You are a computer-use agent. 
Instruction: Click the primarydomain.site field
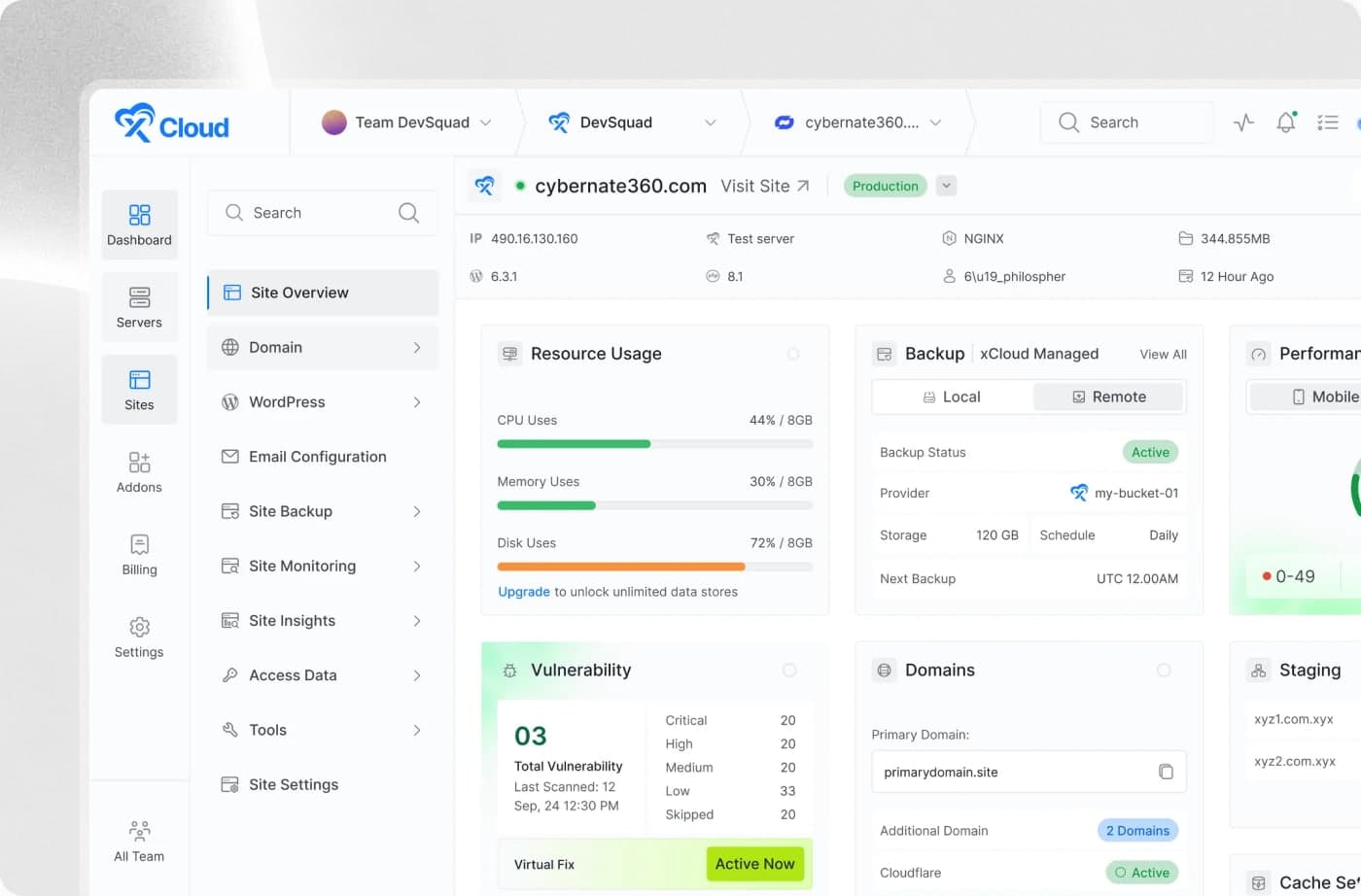pos(1029,772)
